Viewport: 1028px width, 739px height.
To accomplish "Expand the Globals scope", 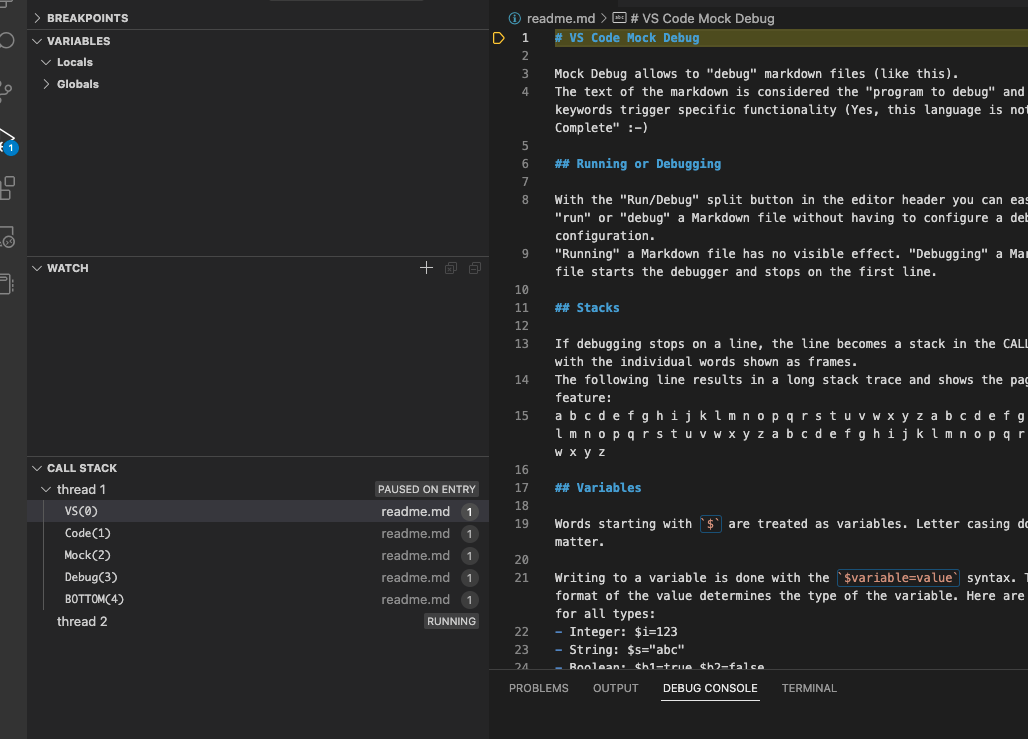I will 46,84.
